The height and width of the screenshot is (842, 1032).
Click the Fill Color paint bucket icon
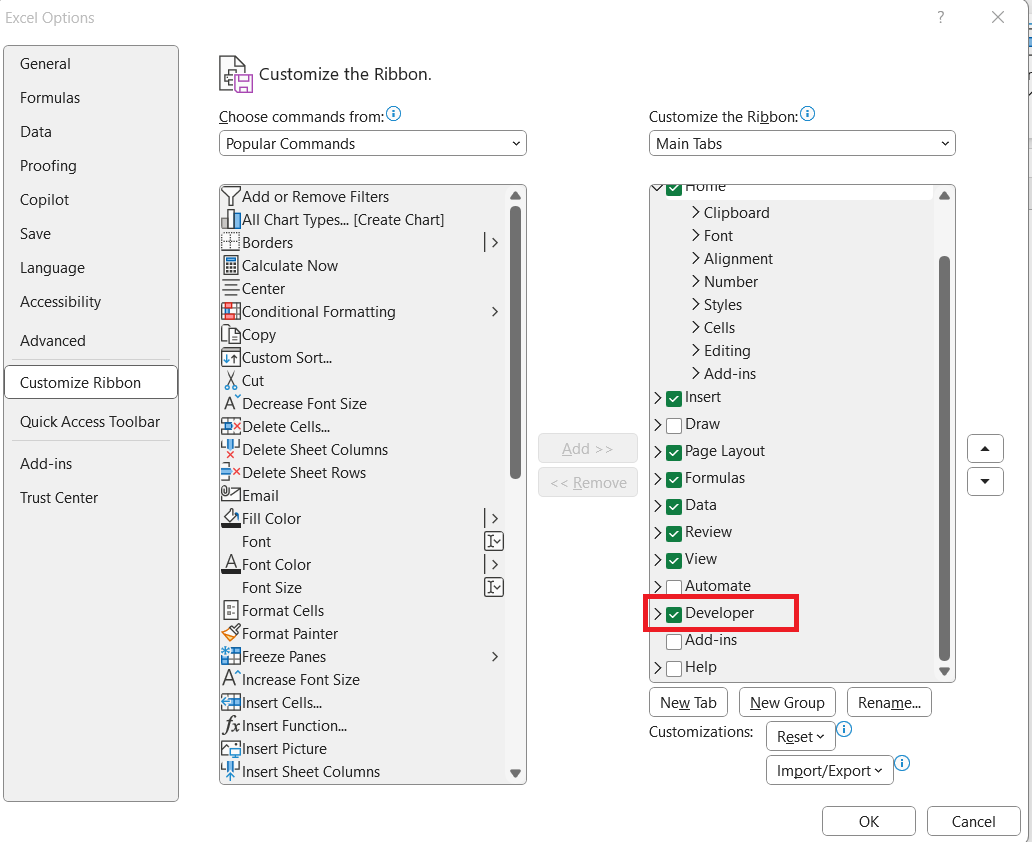230,518
